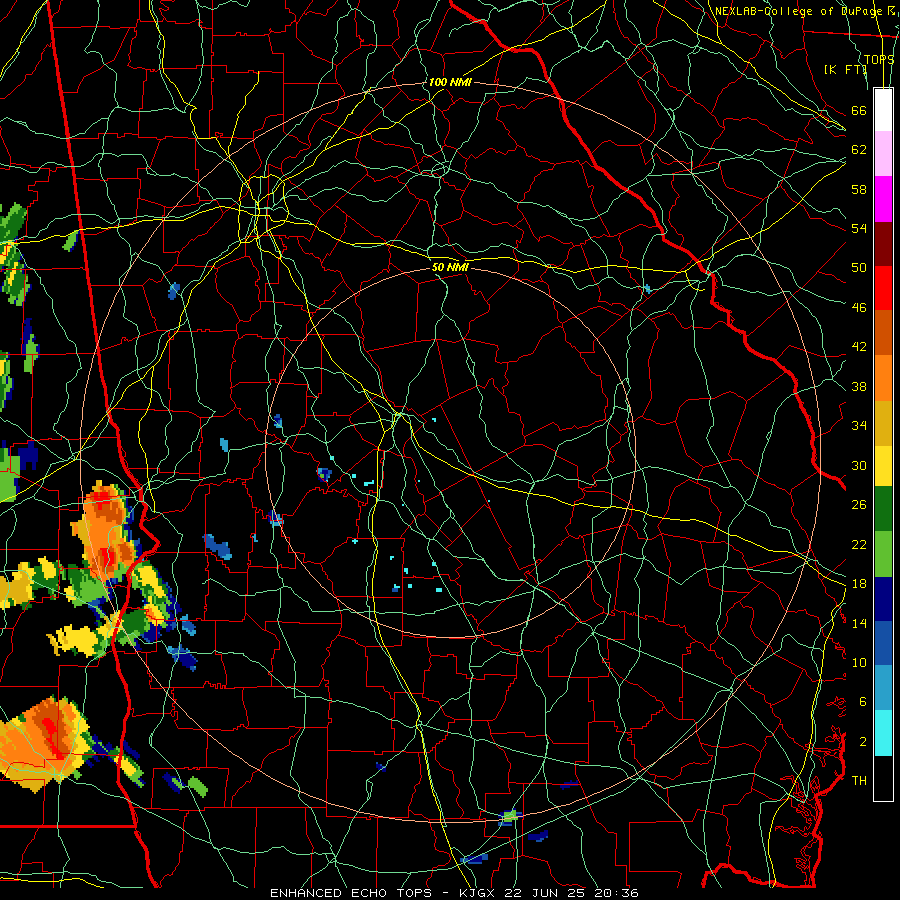Click the "18" scale label
Screen dimensions: 900x900
(859, 584)
